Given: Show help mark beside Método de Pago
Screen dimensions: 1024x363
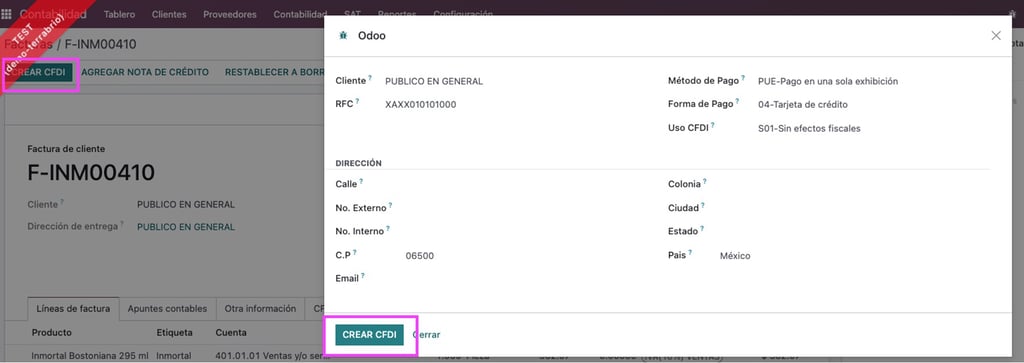Looking at the screenshot, I should (x=743, y=78).
